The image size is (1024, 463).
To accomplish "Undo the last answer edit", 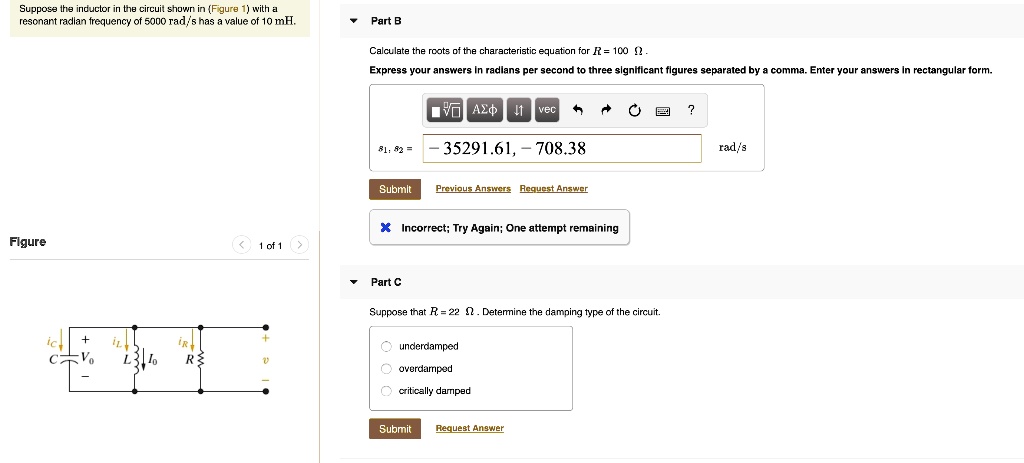I will coord(577,110).
